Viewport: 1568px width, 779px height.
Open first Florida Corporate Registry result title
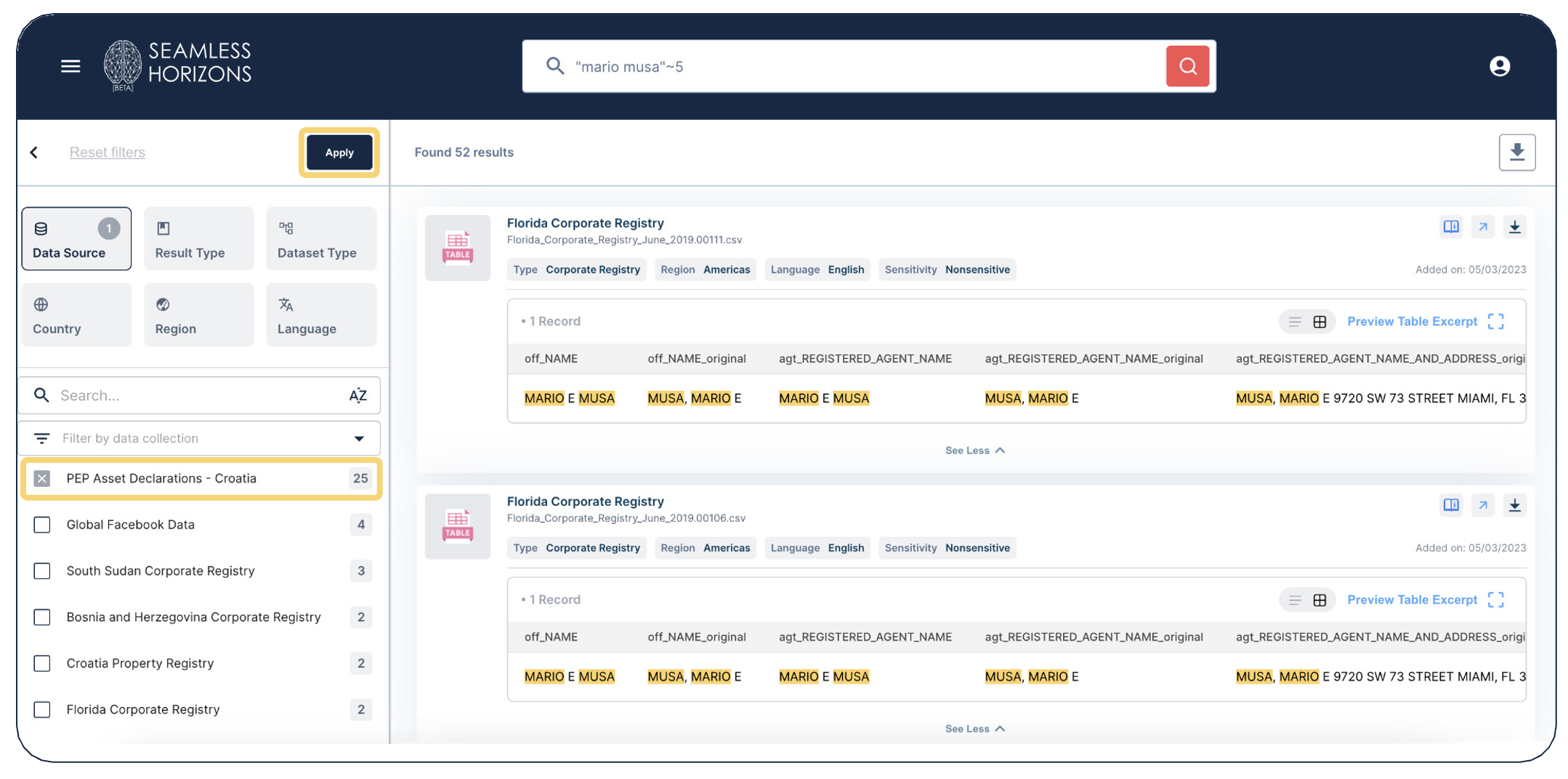click(585, 223)
